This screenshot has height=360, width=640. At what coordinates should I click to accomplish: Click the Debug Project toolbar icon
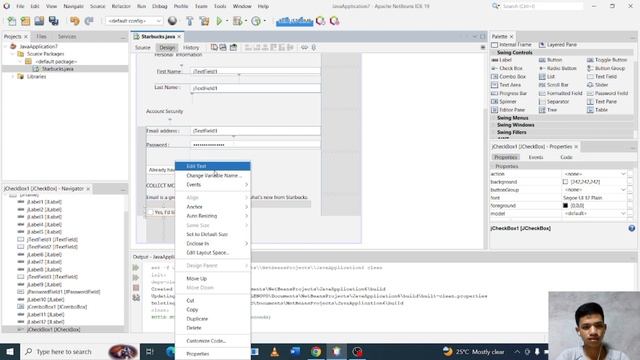[x=237, y=21]
